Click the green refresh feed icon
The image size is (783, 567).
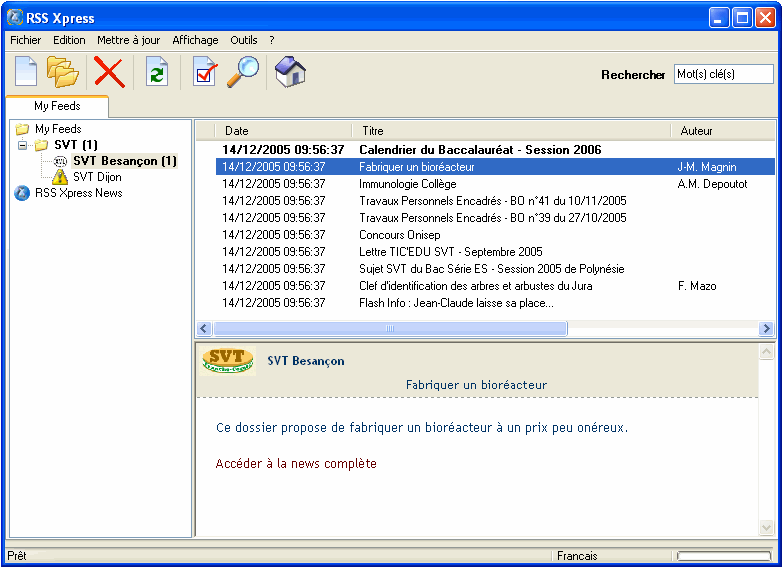point(157,72)
